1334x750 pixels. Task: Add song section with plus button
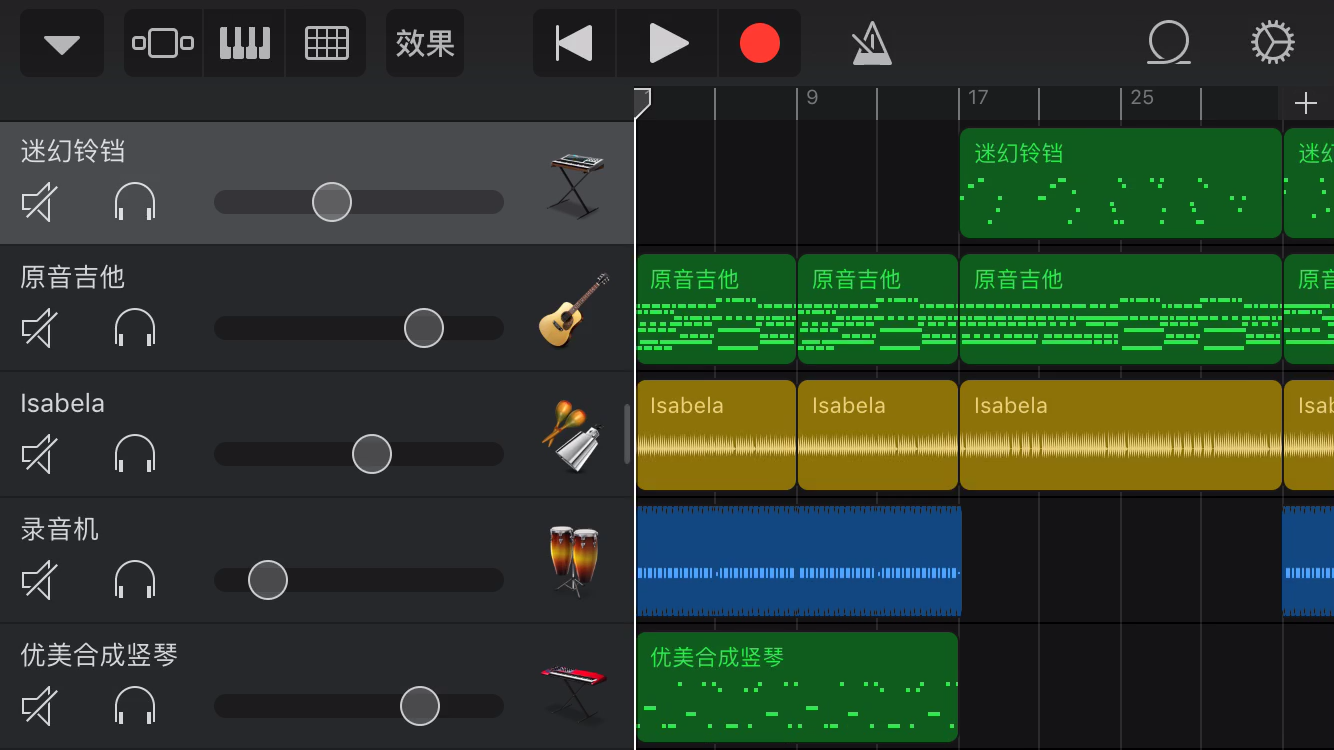pyautogui.click(x=1306, y=103)
